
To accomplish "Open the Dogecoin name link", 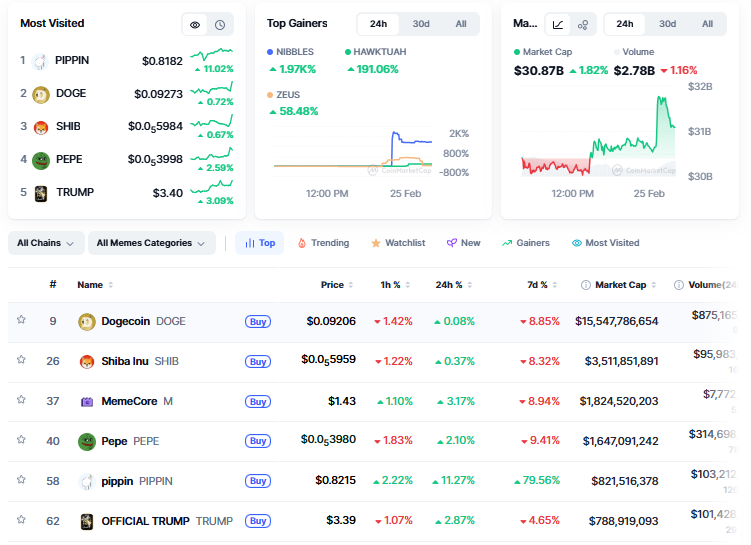I will (x=125, y=321).
